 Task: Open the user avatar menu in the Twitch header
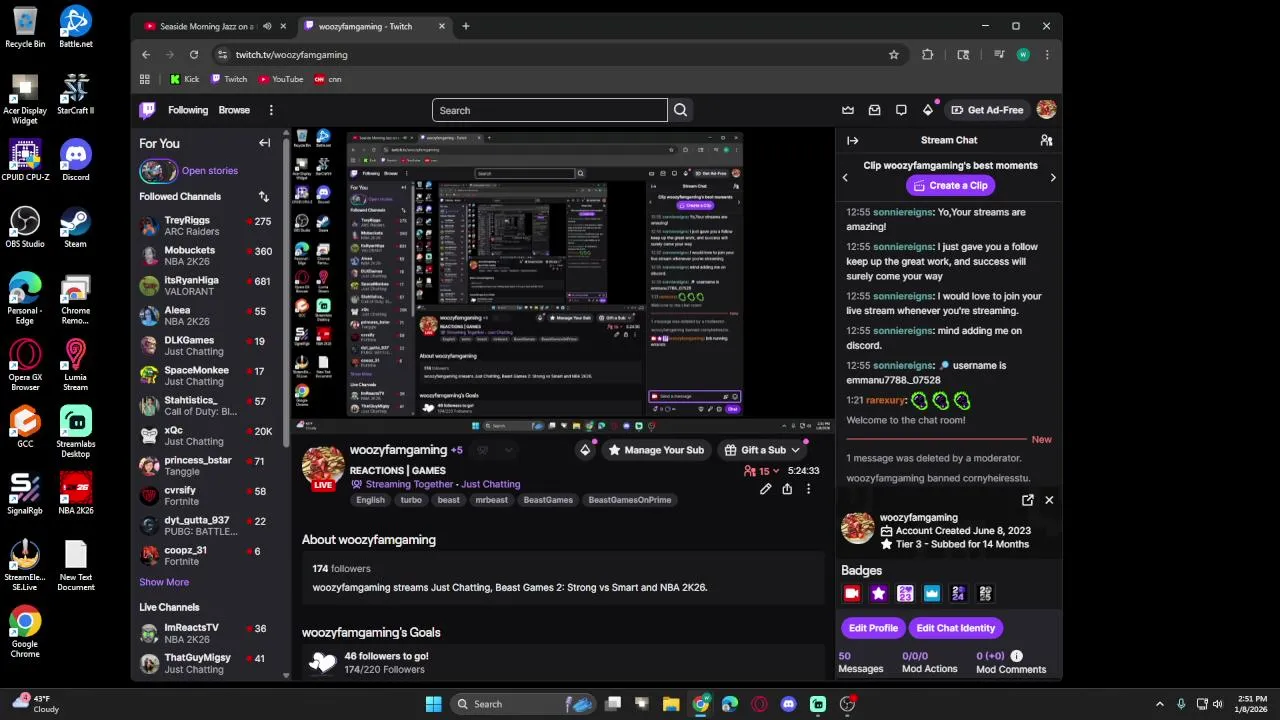tap(1046, 110)
